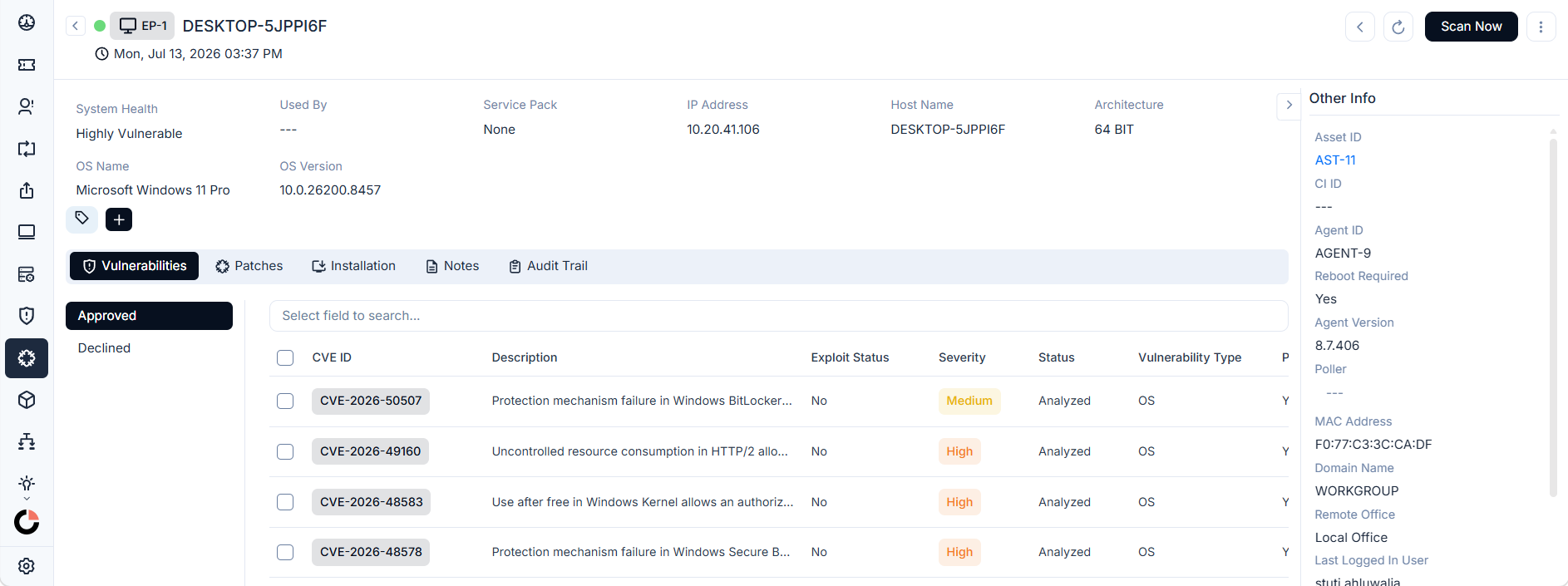Screen dimensions: 1568x586
Task: Click the Scan Now button
Action: click(x=1471, y=27)
